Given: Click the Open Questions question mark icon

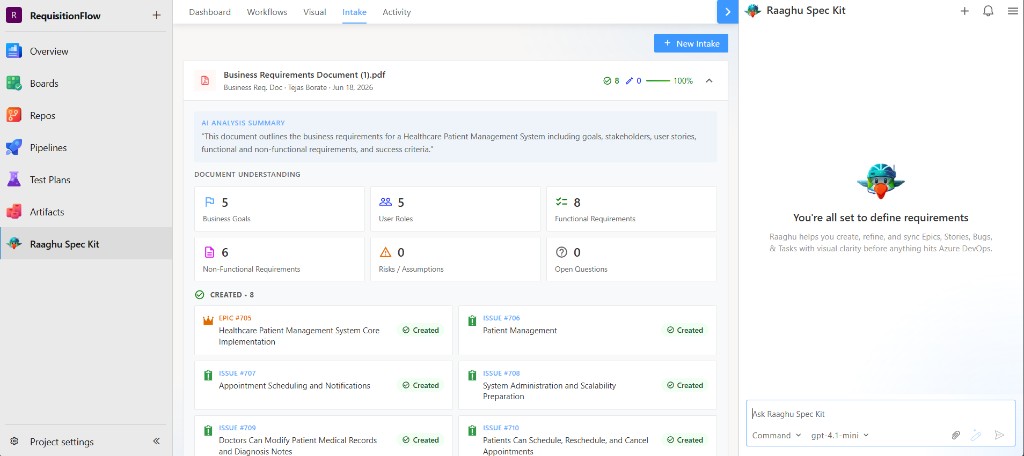Looking at the screenshot, I should (561, 252).
